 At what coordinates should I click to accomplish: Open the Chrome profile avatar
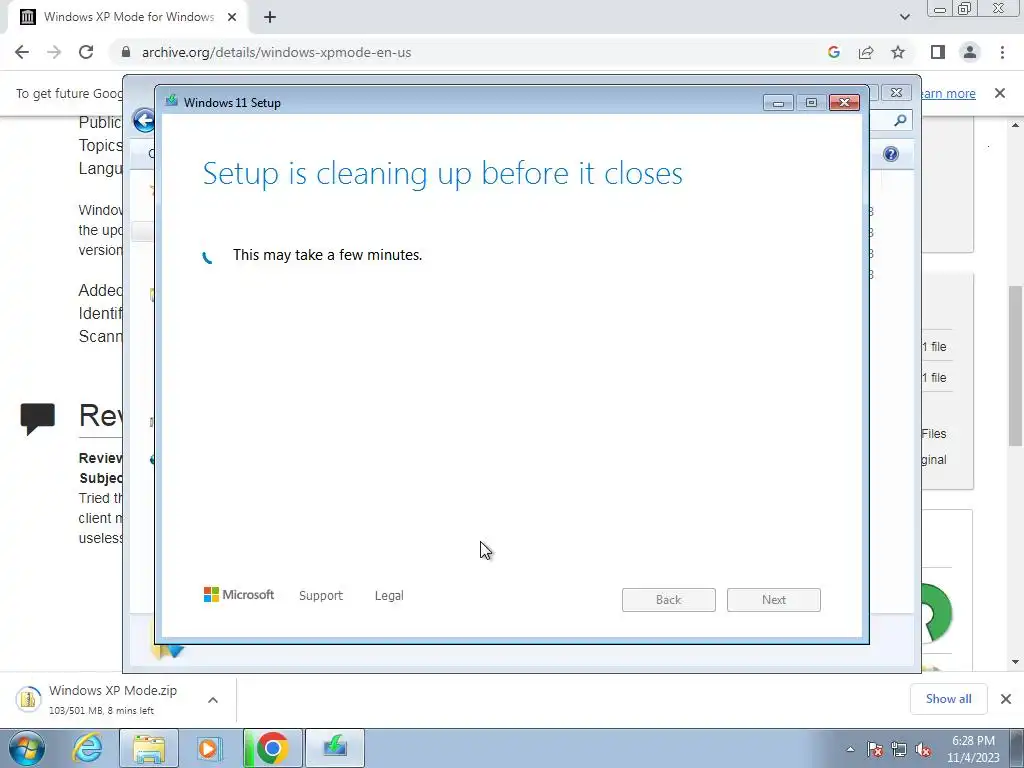(970, 52)
